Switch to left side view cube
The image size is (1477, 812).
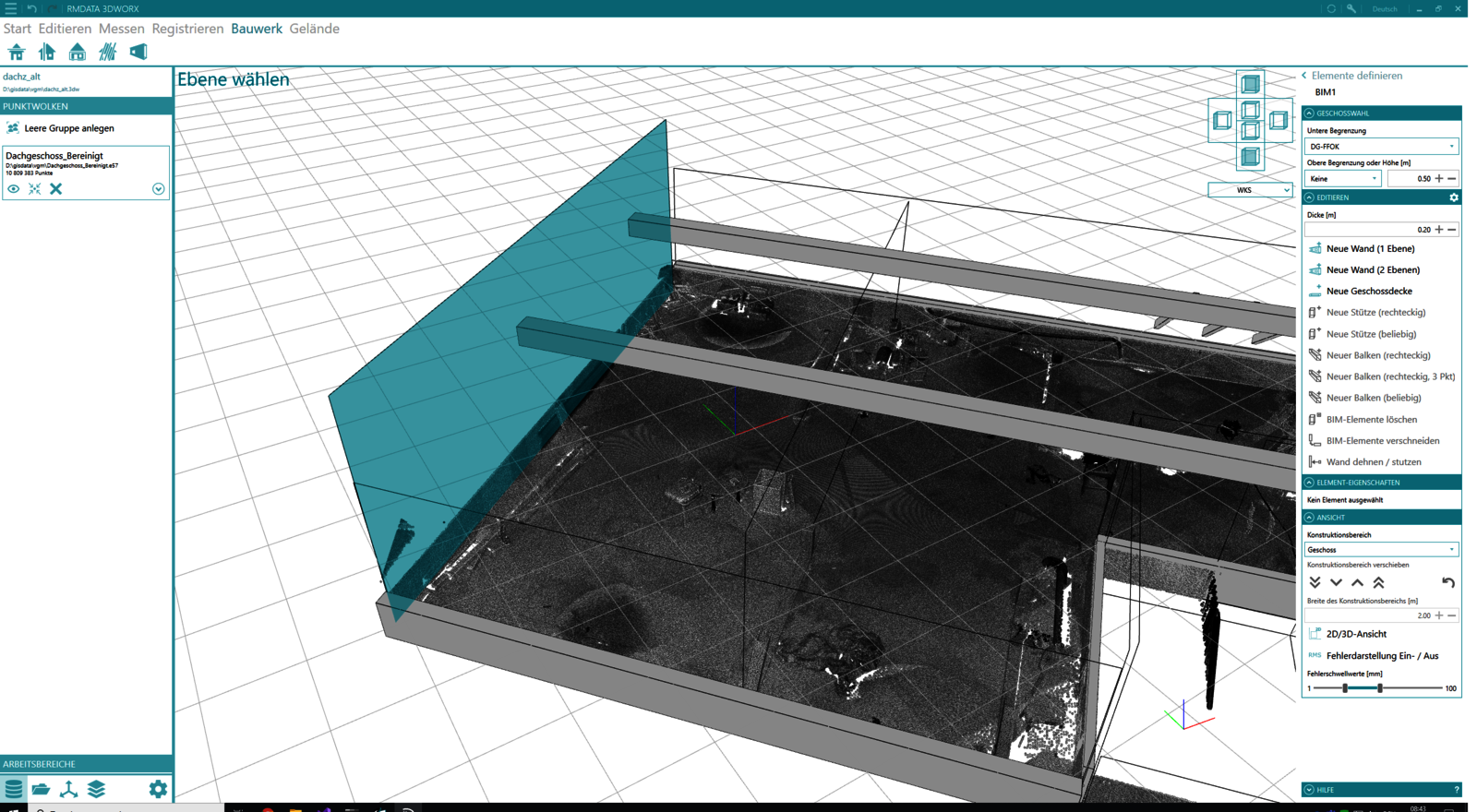(1222, 120)
